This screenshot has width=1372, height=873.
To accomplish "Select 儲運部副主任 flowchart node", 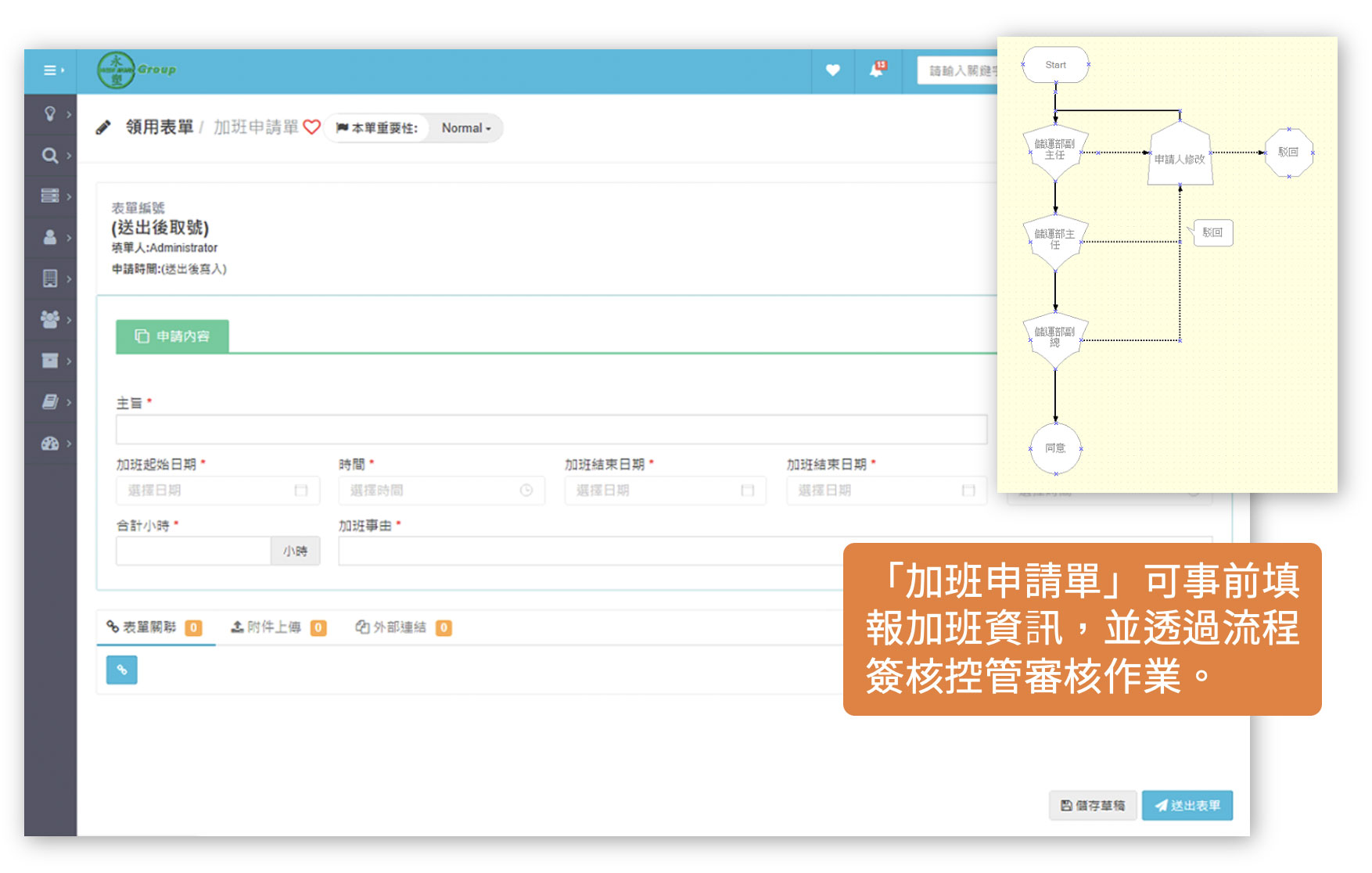I will point(1055,150).
